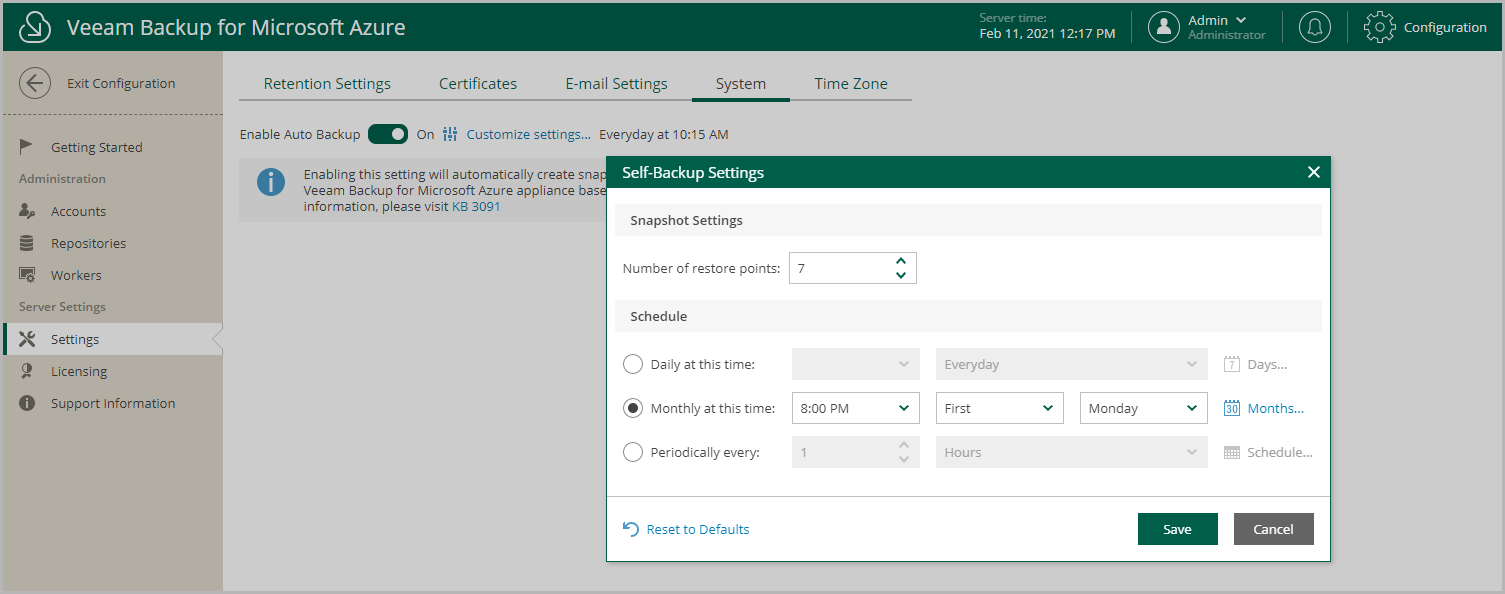Click the Configuration gear icon

pyautogui.click(x=1380, y=27)
